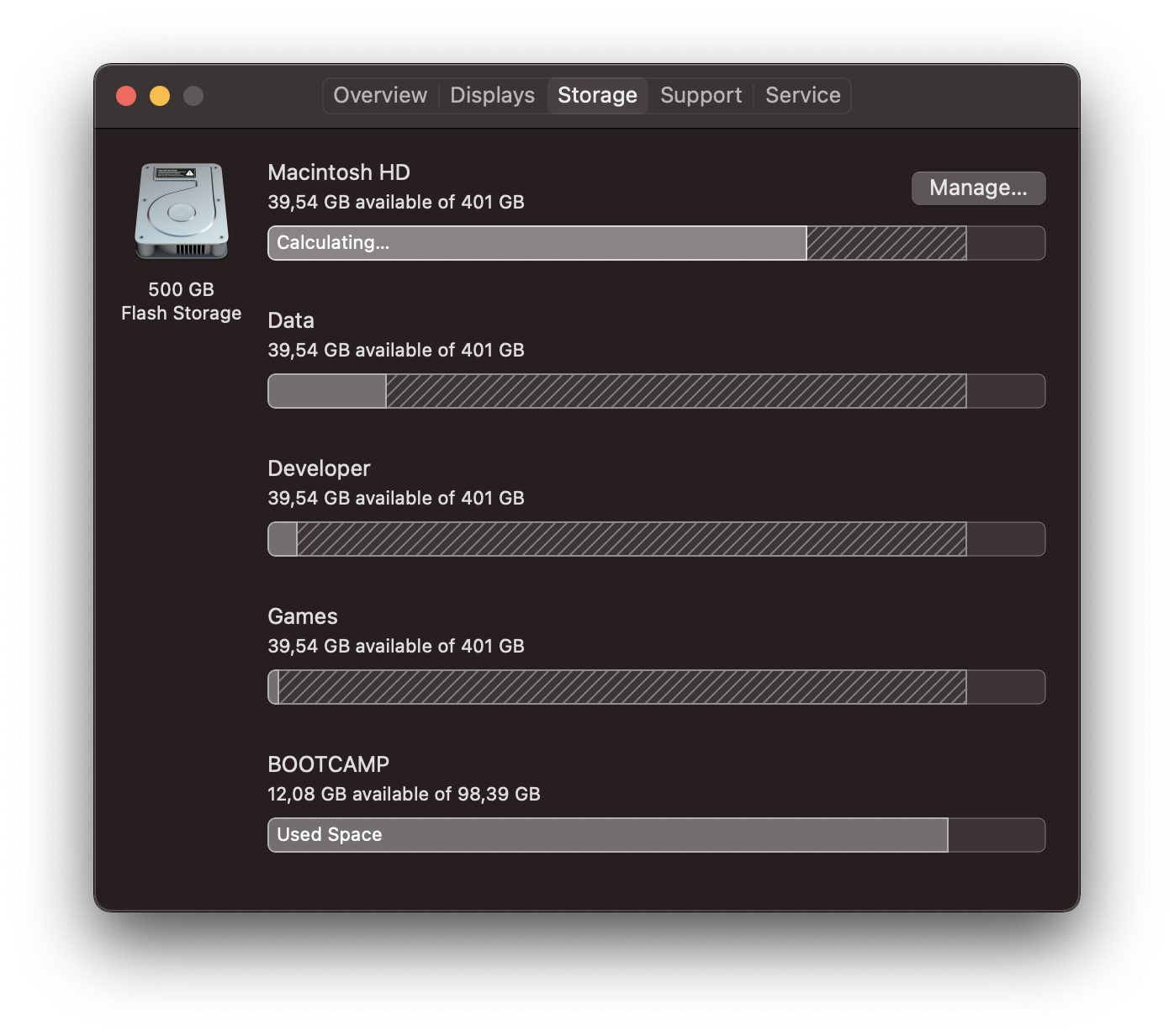Click the Data '39,54 GB available' text
This screenshot has height=1036, width=1174.
tap(396, 350)
